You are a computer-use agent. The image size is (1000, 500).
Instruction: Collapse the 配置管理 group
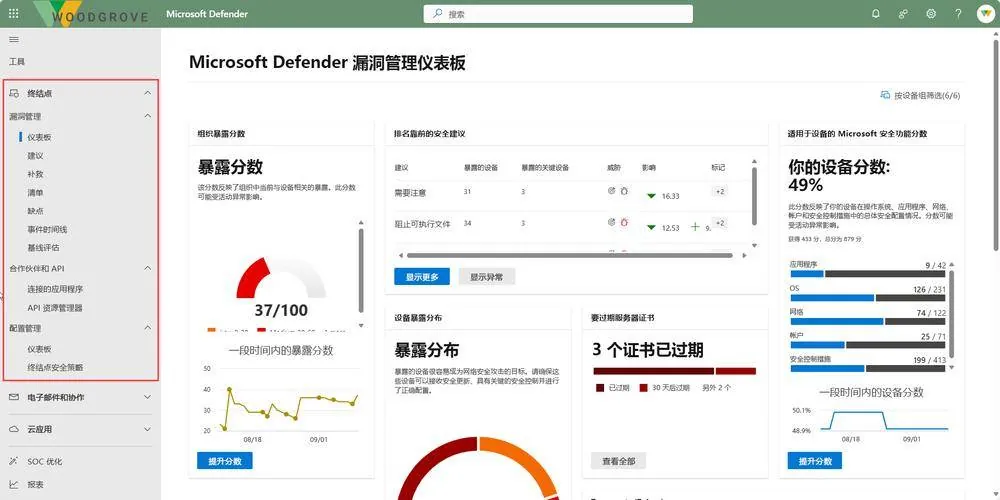point(147,328)
